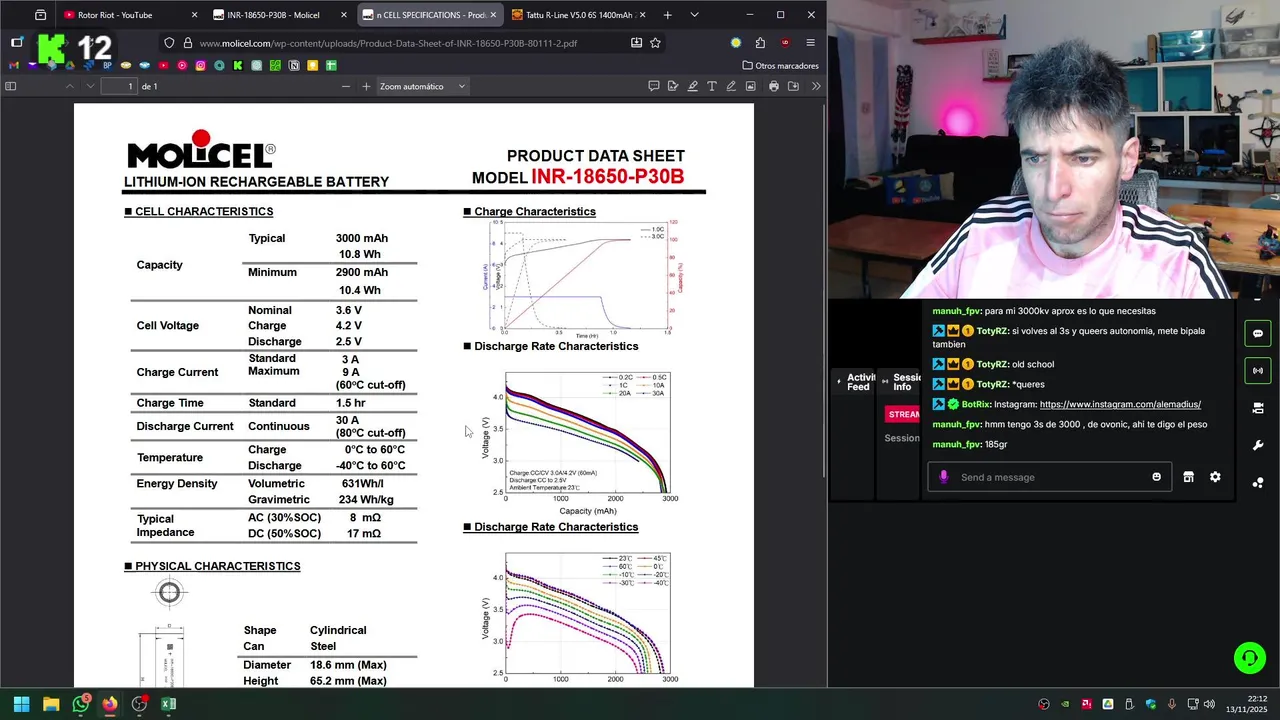Print the PDF document
Image resolution: width=1280 pixels, height=720 pixels.
774,86
